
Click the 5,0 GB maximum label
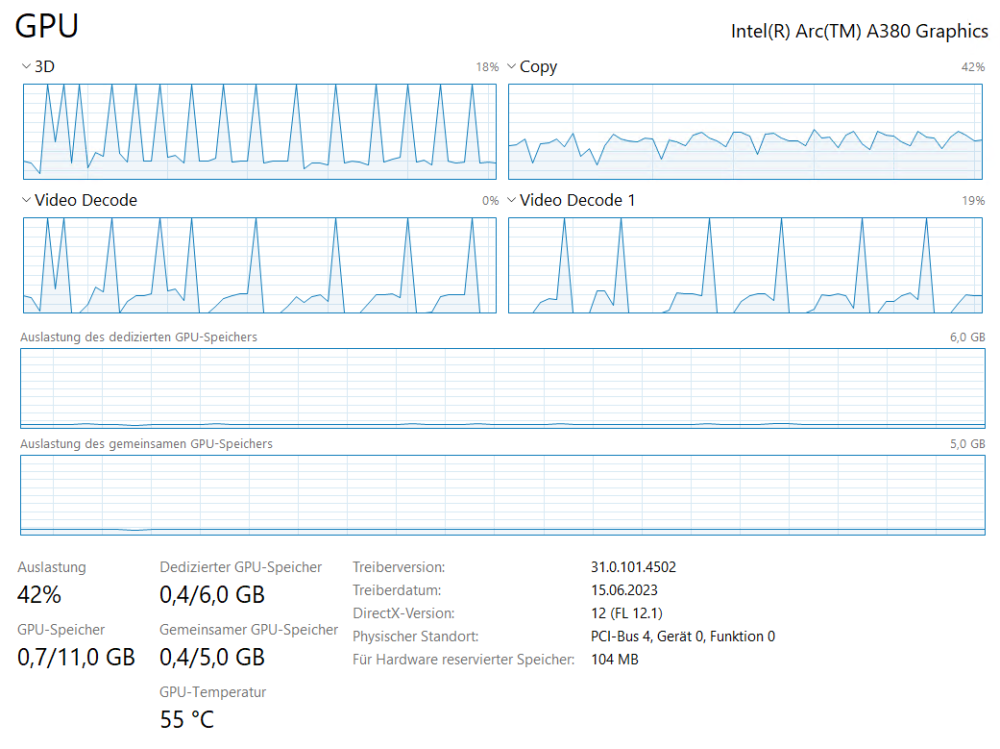point(967,443)
